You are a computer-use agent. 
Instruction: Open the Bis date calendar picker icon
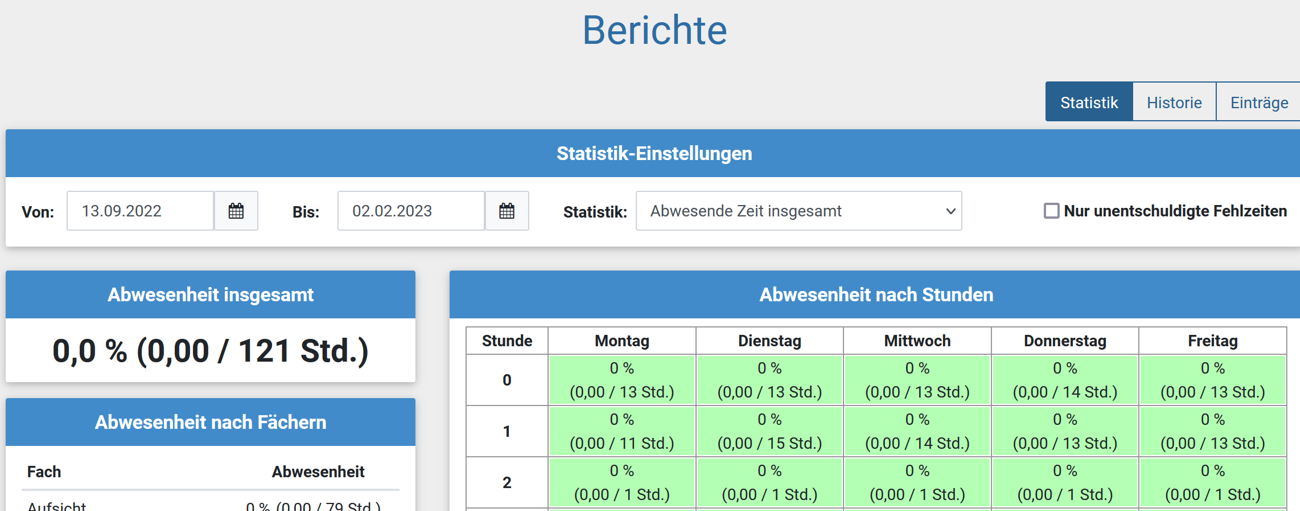pos(507,211)
